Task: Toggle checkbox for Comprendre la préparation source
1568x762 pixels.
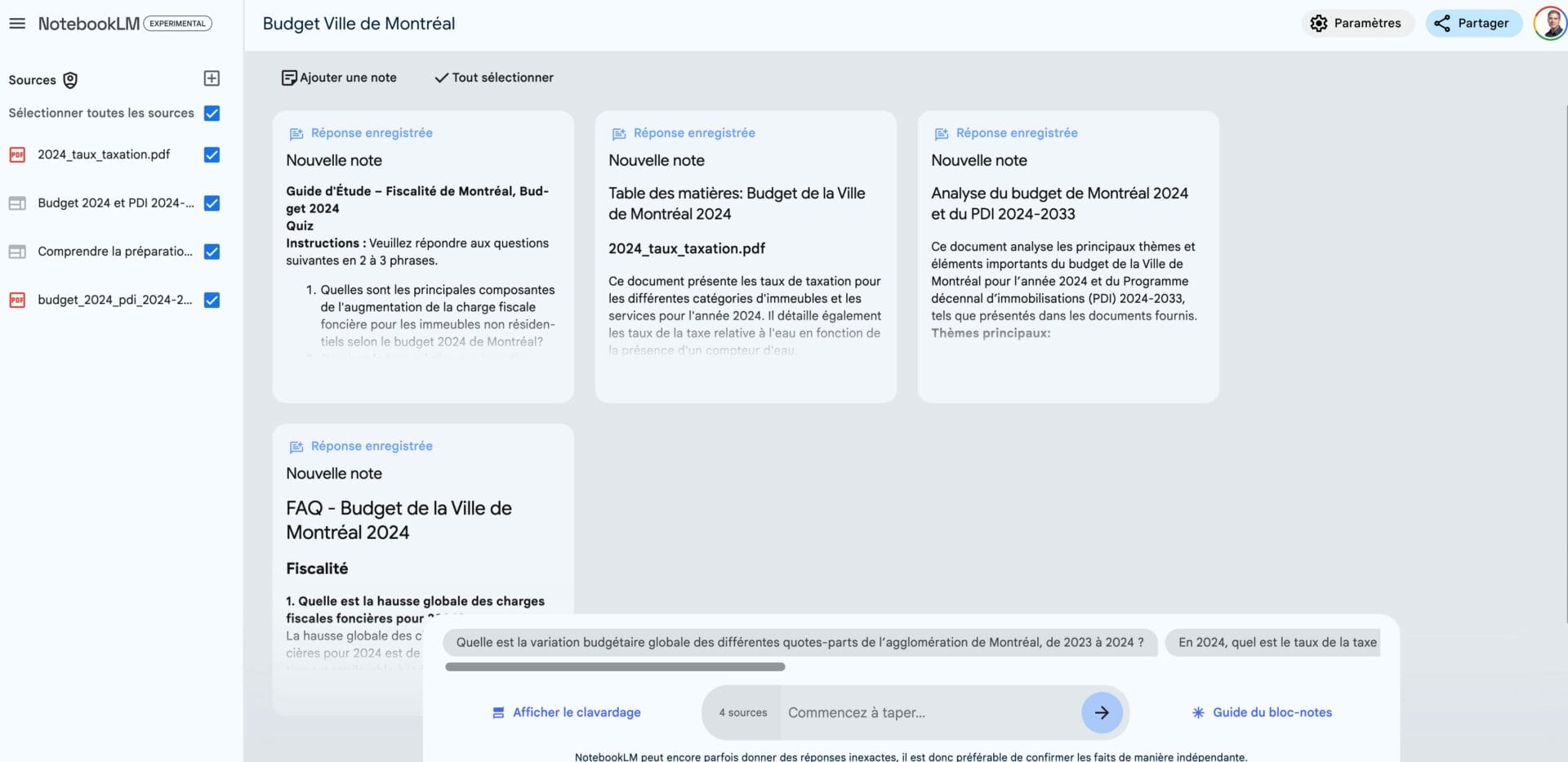Action: click(212, 252)
